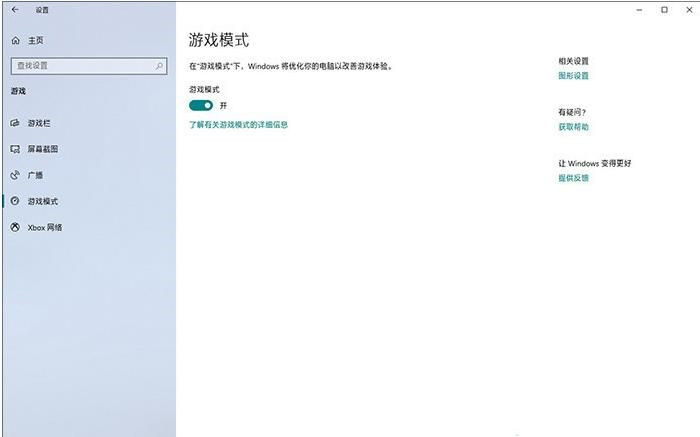
Task: Click the 获取帮助 link
Action: (x=573, y=127)
